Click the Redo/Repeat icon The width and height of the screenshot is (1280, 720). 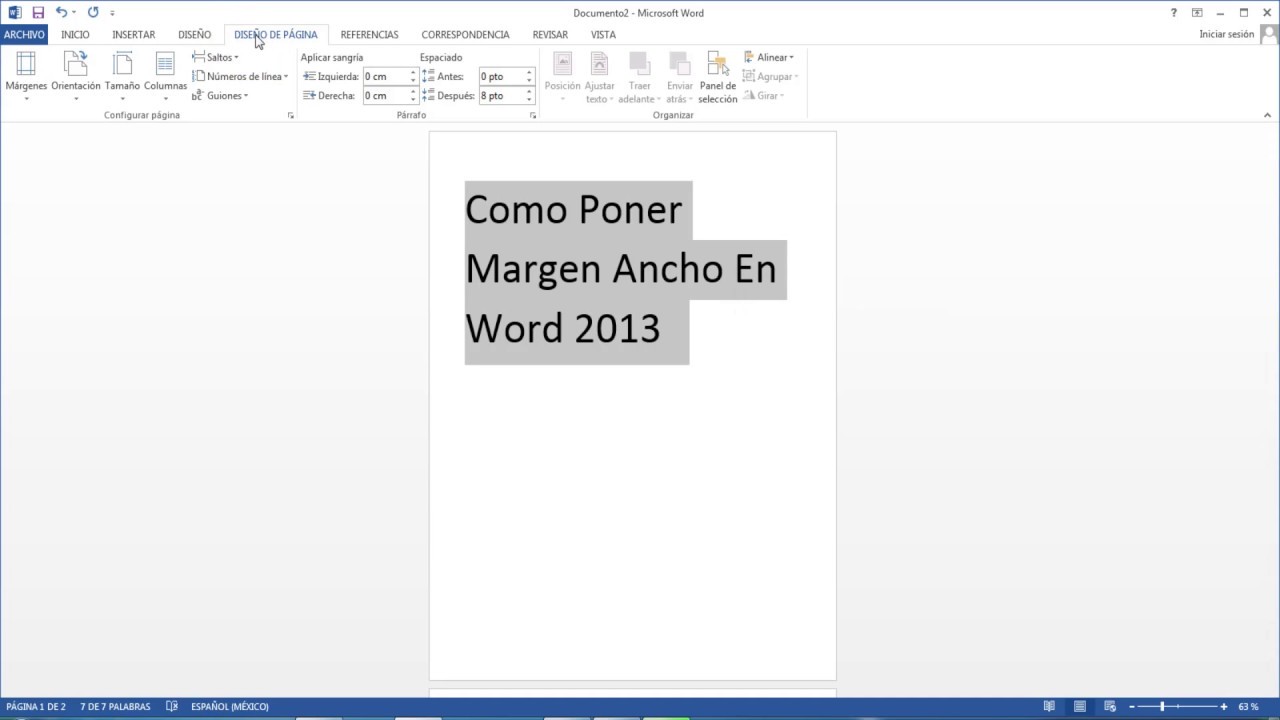[x=93, y=13]
